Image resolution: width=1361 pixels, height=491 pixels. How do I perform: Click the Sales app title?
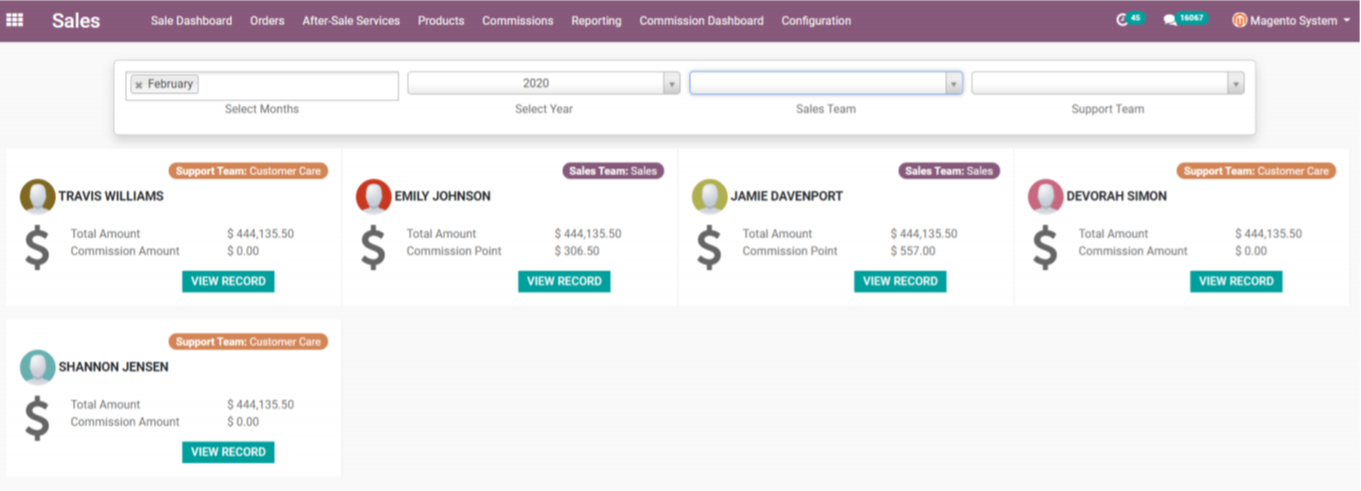(76, 20)
